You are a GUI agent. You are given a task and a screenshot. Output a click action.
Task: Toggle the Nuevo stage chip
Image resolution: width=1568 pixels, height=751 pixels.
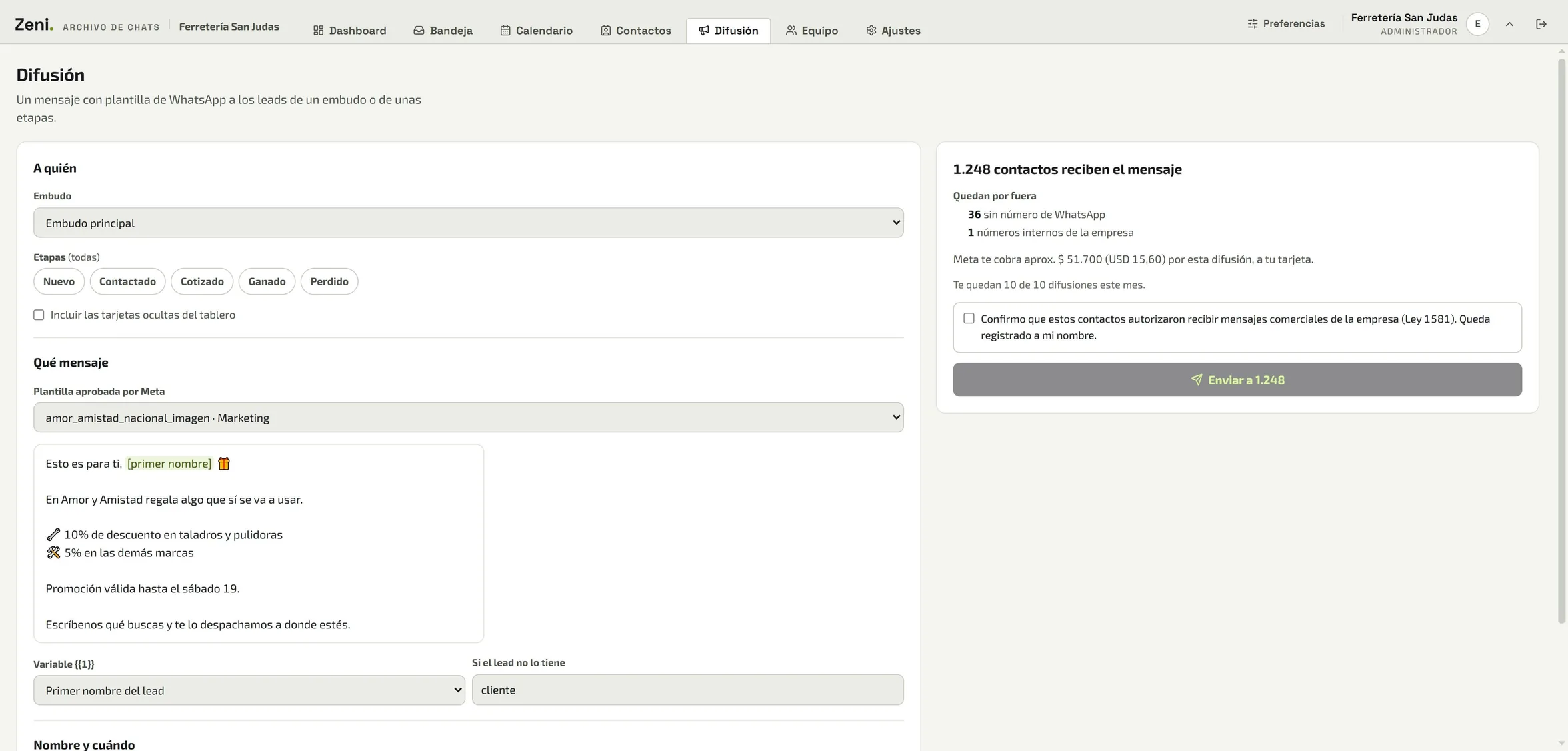click(59, 281)
